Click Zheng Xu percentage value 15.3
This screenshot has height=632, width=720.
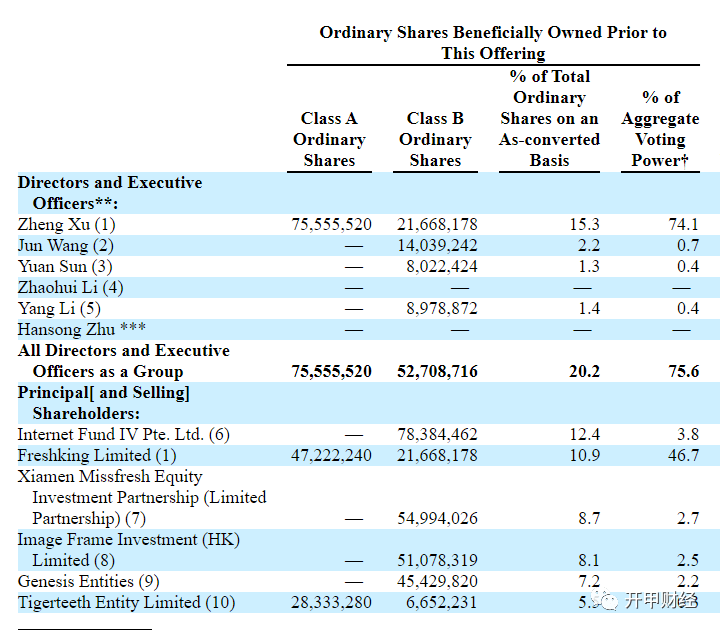(585, 225)
